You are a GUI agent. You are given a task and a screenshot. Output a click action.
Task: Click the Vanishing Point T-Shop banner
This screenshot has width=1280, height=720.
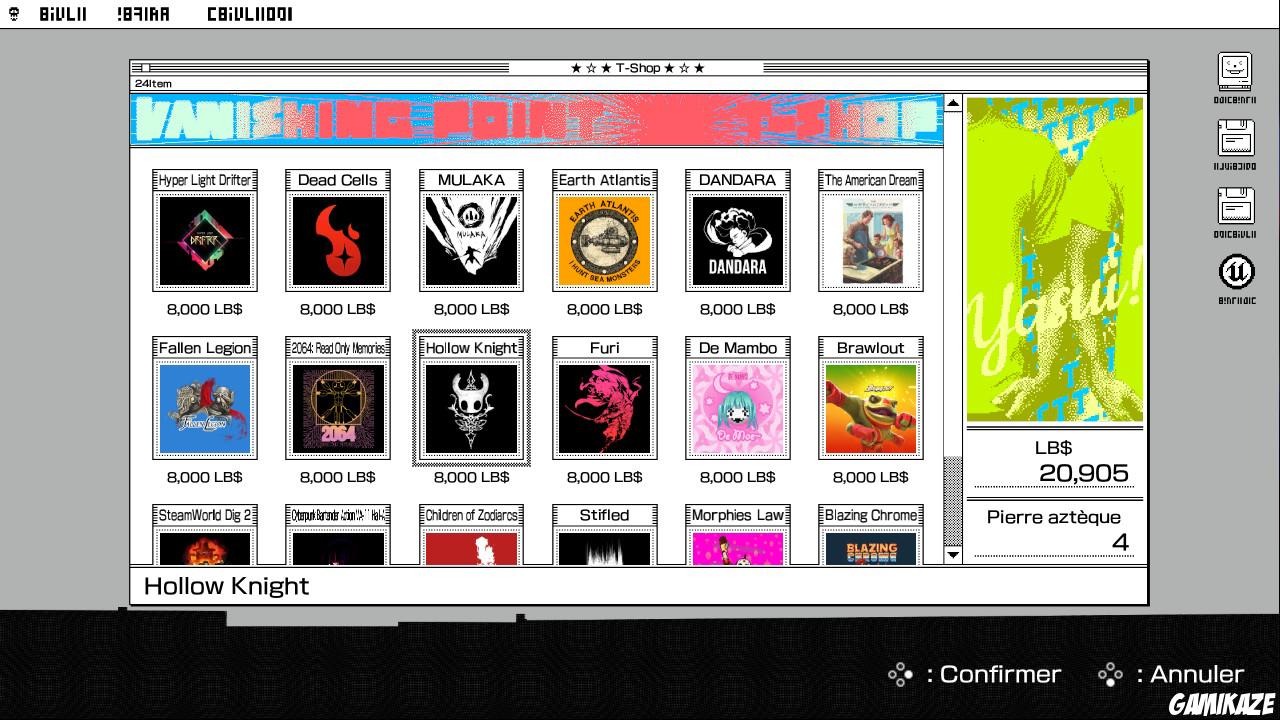pos(537,120)
